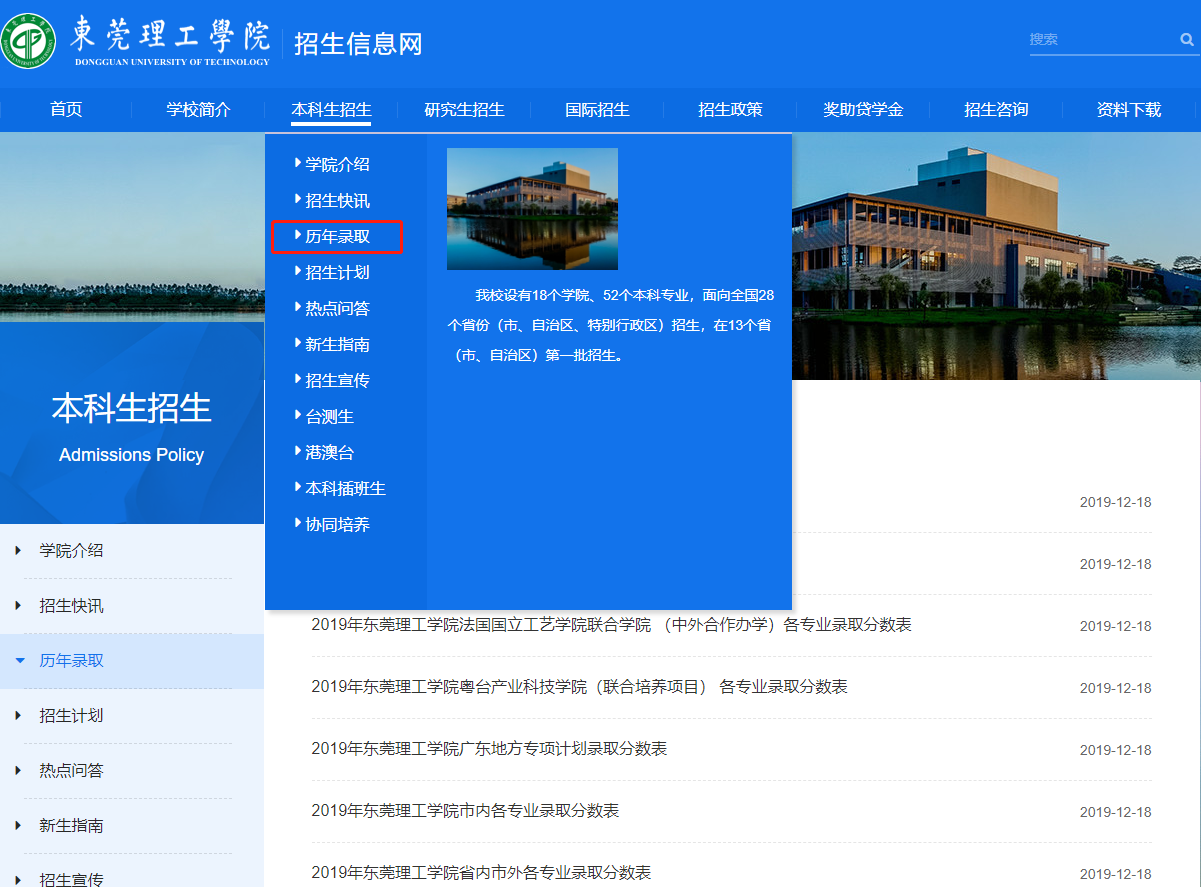
Task: Select 协同培养 in dropdown menu
Action: [x=337, y=524]
